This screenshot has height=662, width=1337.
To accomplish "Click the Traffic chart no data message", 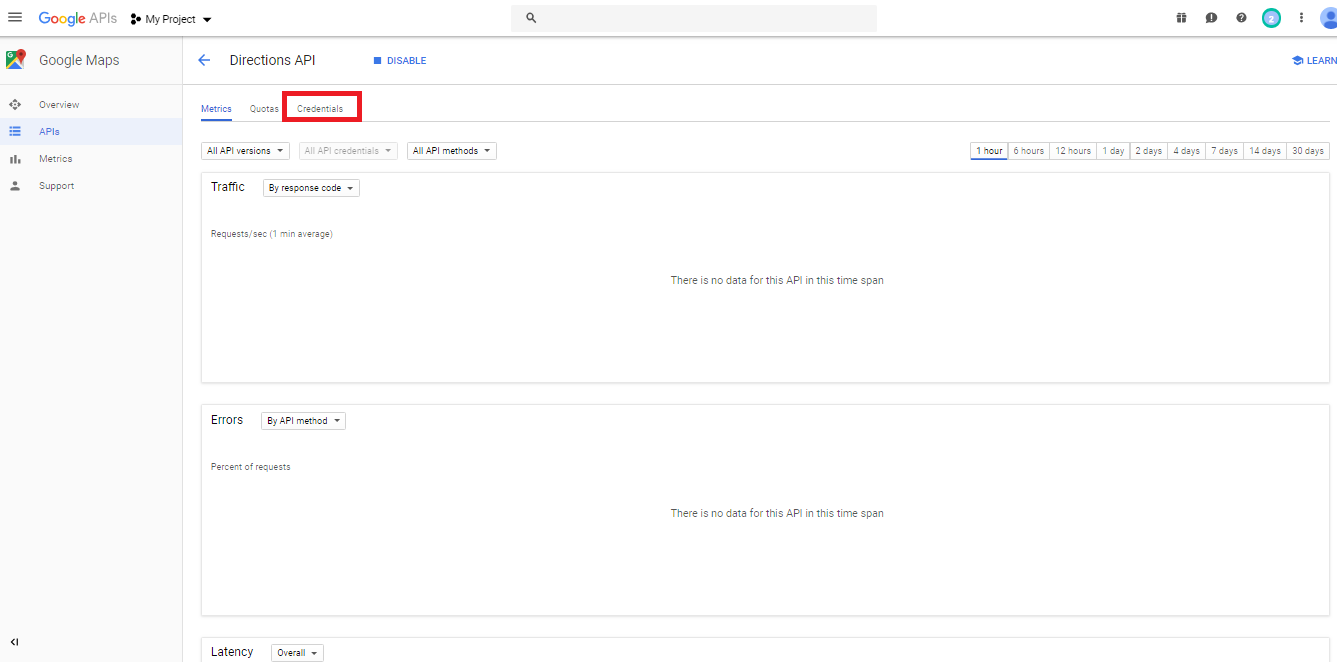I will click(x=777, y=280).
